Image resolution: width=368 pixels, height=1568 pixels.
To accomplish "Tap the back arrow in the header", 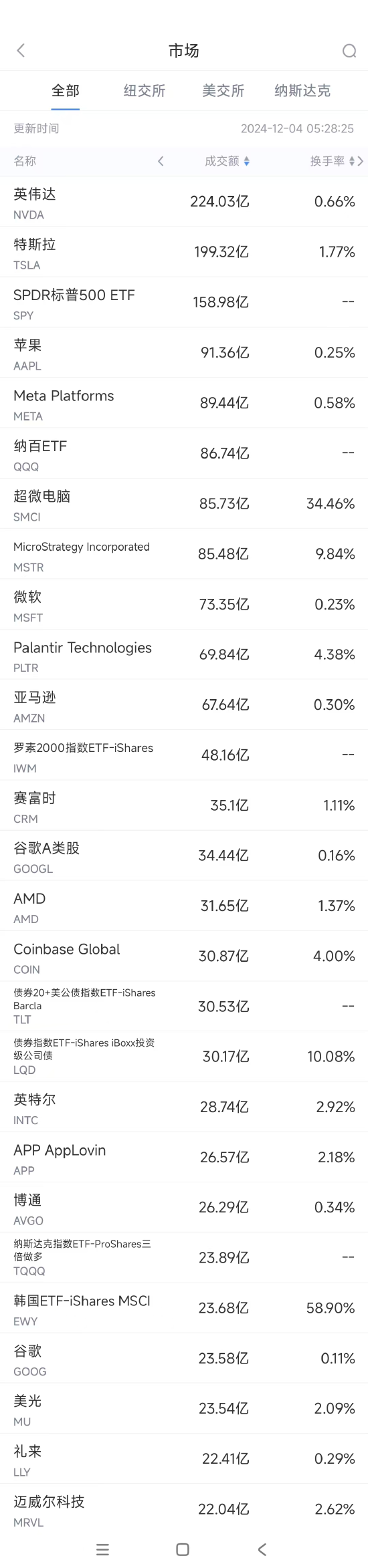I will (21, 51).
